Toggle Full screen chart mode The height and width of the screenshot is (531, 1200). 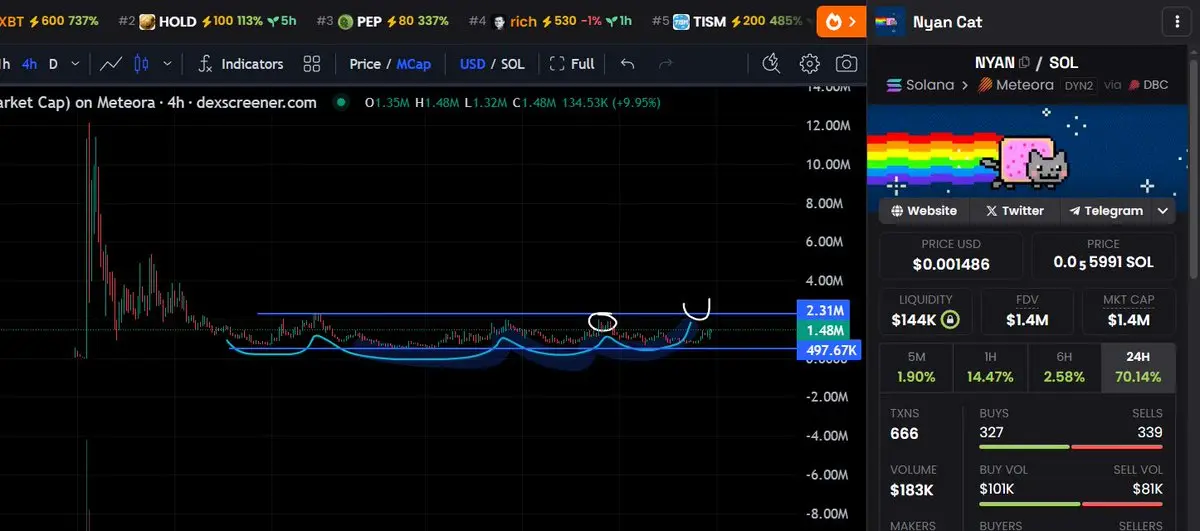[x=572, y=64]
